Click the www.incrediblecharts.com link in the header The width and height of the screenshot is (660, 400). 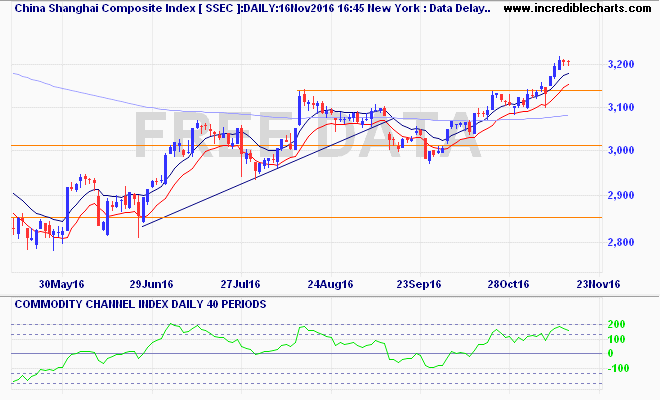[x=576, y=8]
